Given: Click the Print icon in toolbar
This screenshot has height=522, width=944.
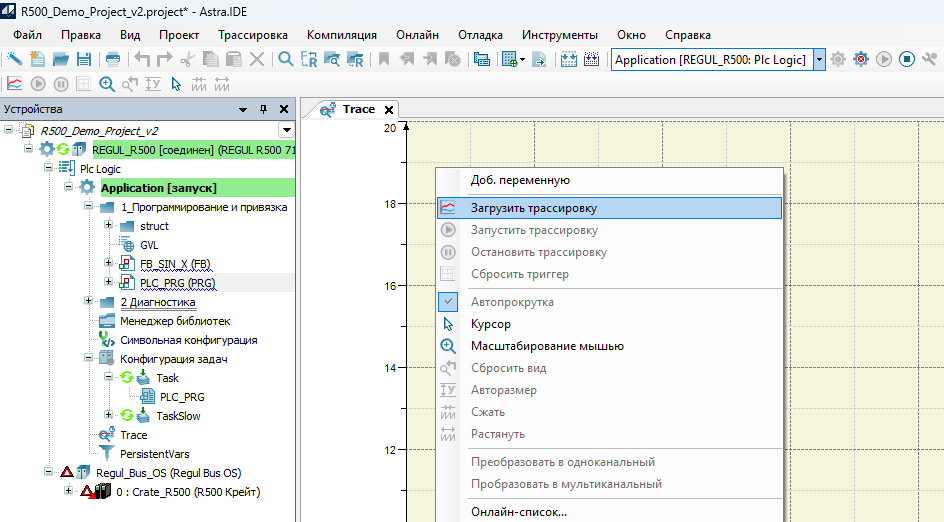Looking at the screenshot, I should pyautogui.click(x=113, y=60).
